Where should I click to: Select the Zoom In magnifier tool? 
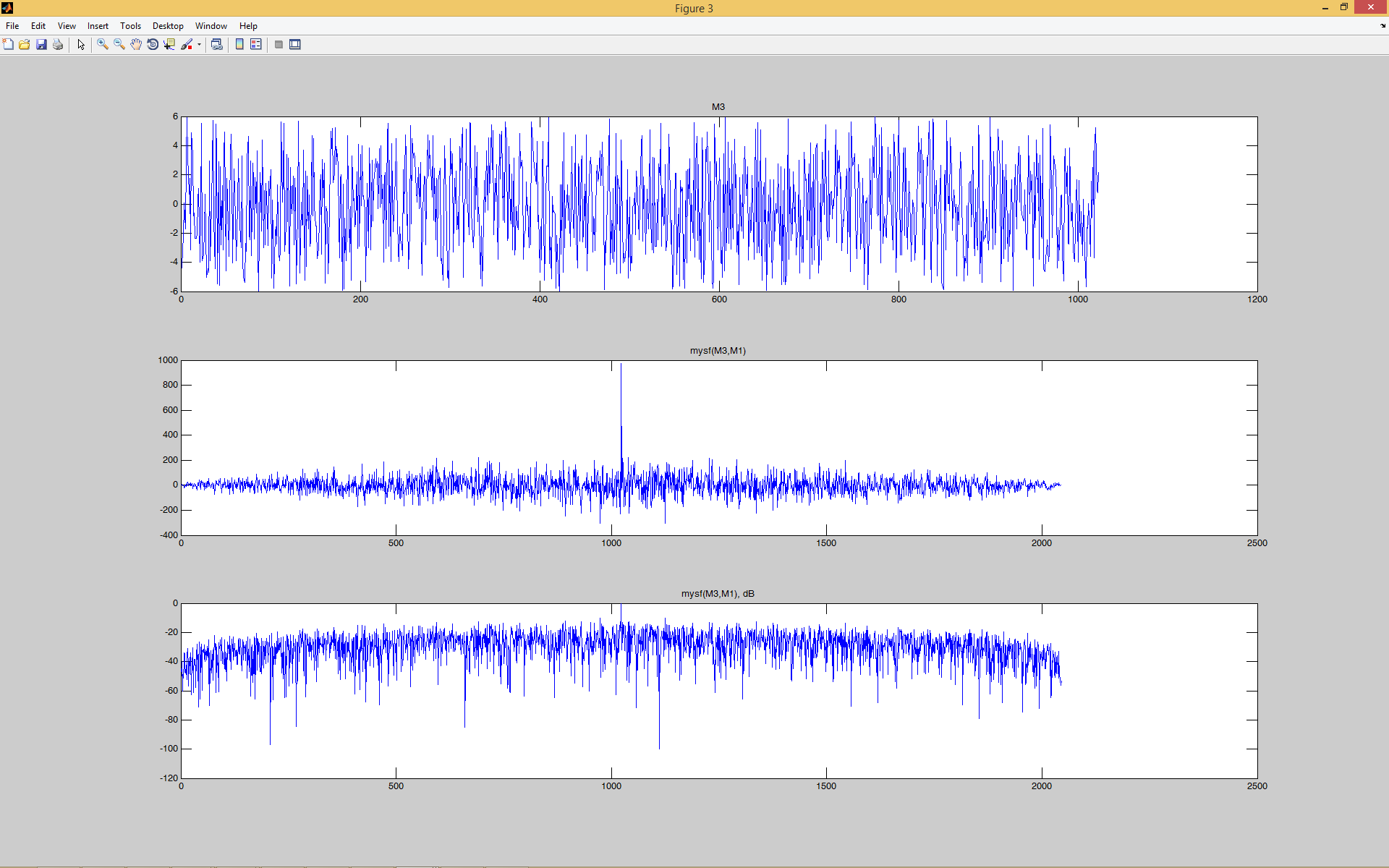click(x=103, y=45)
